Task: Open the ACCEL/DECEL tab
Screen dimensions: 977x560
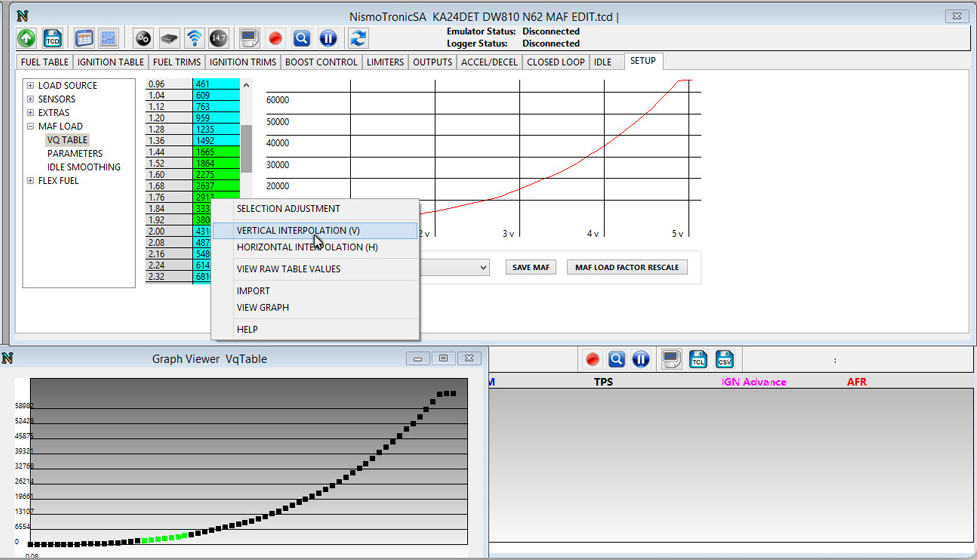Action: 489,62
